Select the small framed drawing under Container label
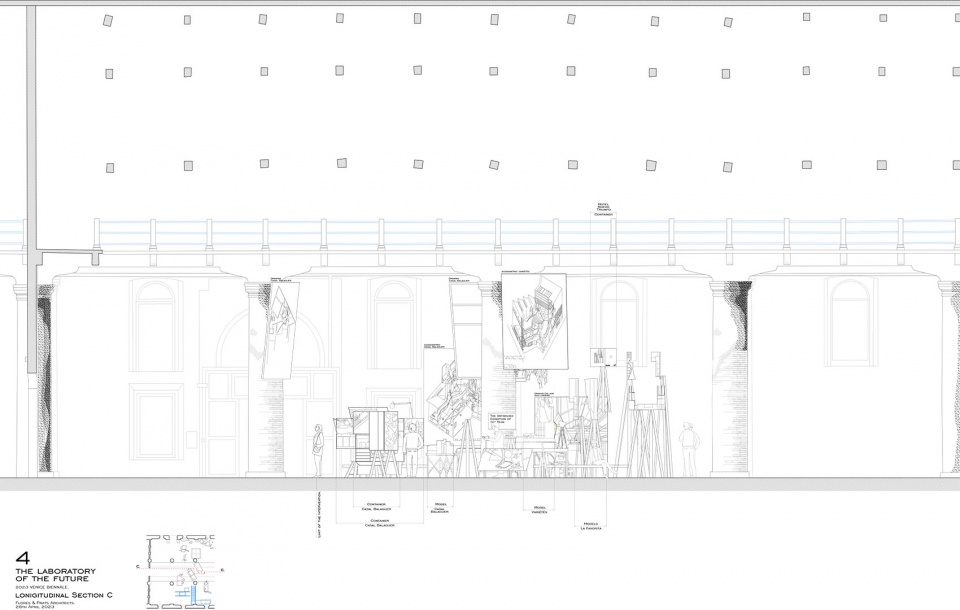Screen dimensions: 960x610 click(x=601, y=357)
